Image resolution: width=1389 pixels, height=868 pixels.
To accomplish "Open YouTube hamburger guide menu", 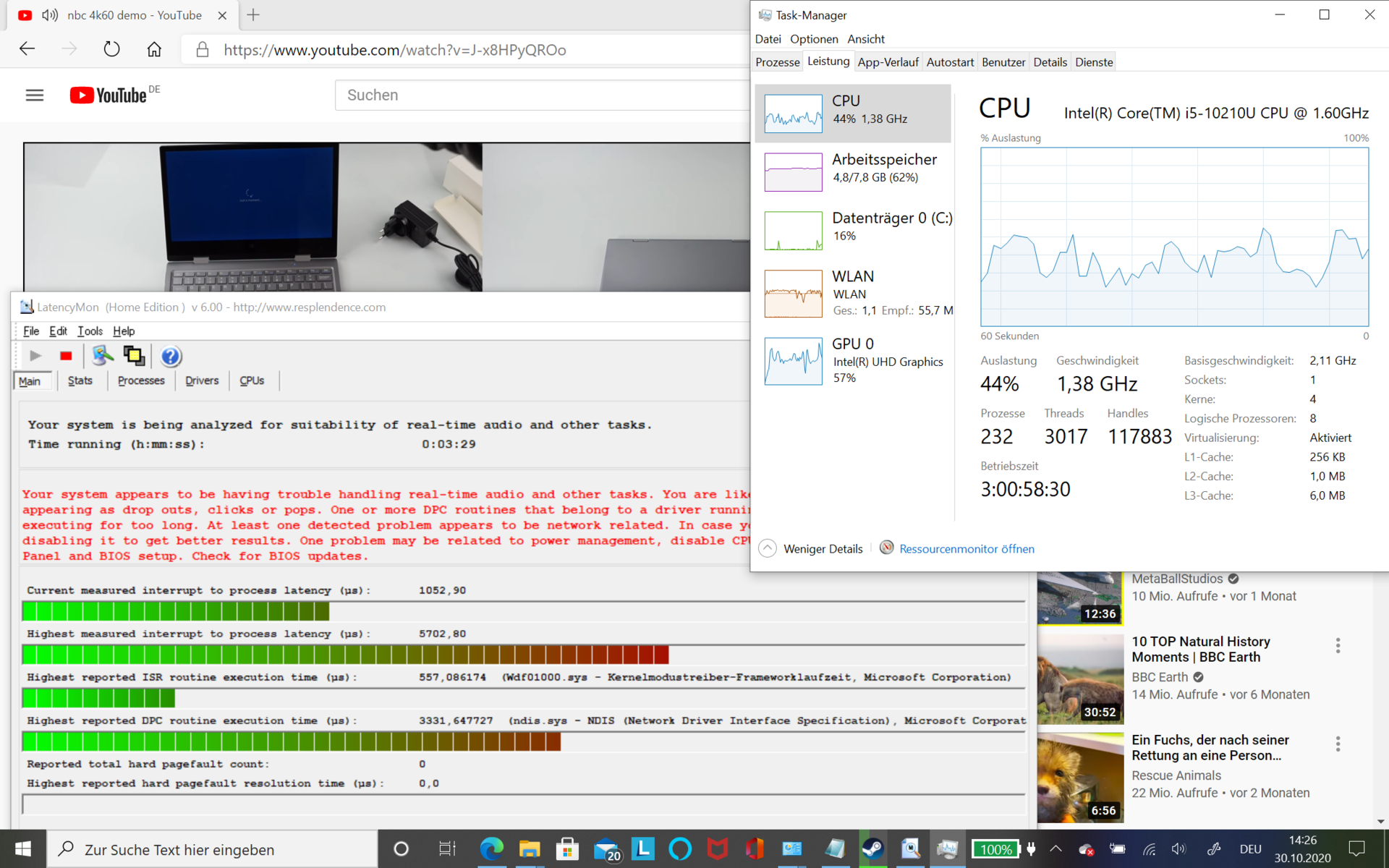I will (x=35, y=95).
